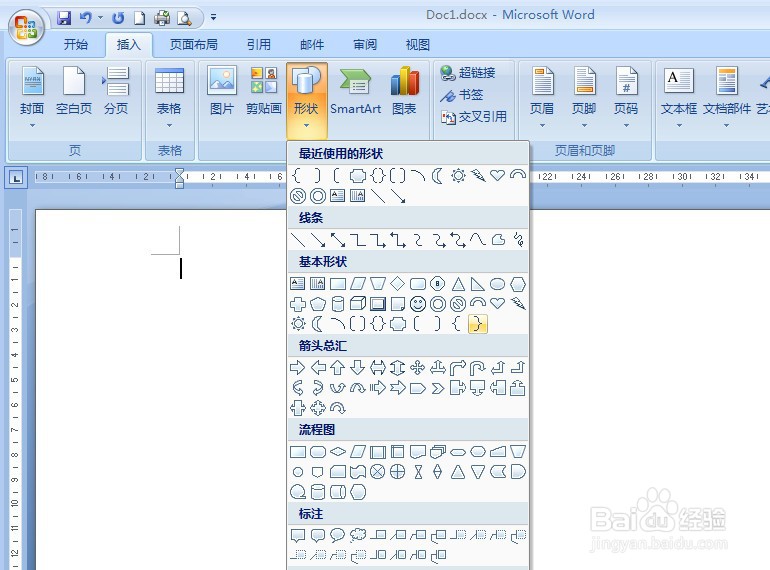Insert a 超链接 hyperlink

(468, 73)
